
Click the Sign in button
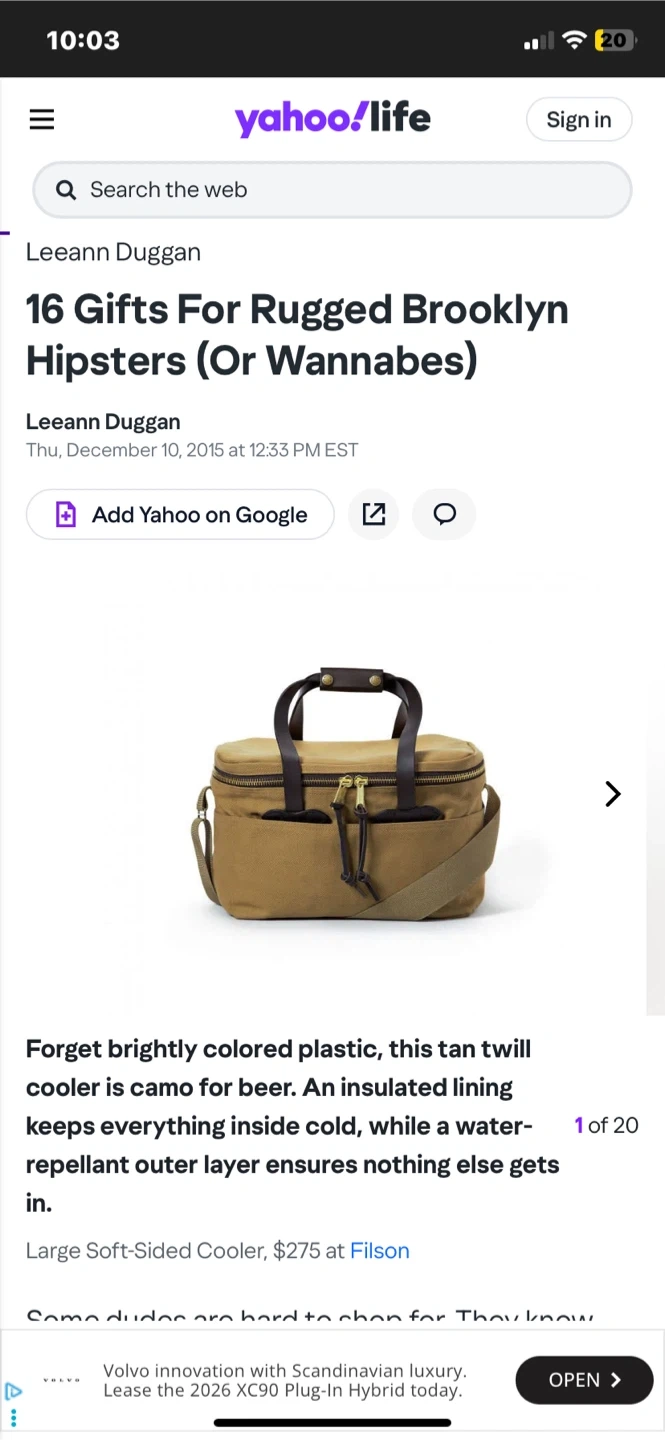(579, 120)
